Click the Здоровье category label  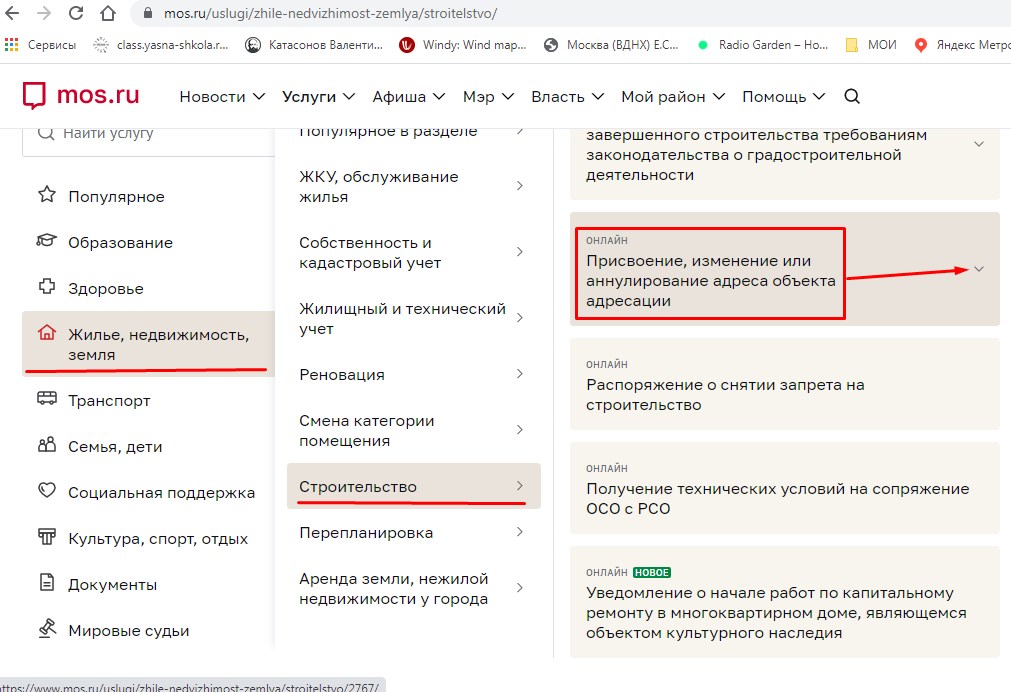[x=106, y=289]
